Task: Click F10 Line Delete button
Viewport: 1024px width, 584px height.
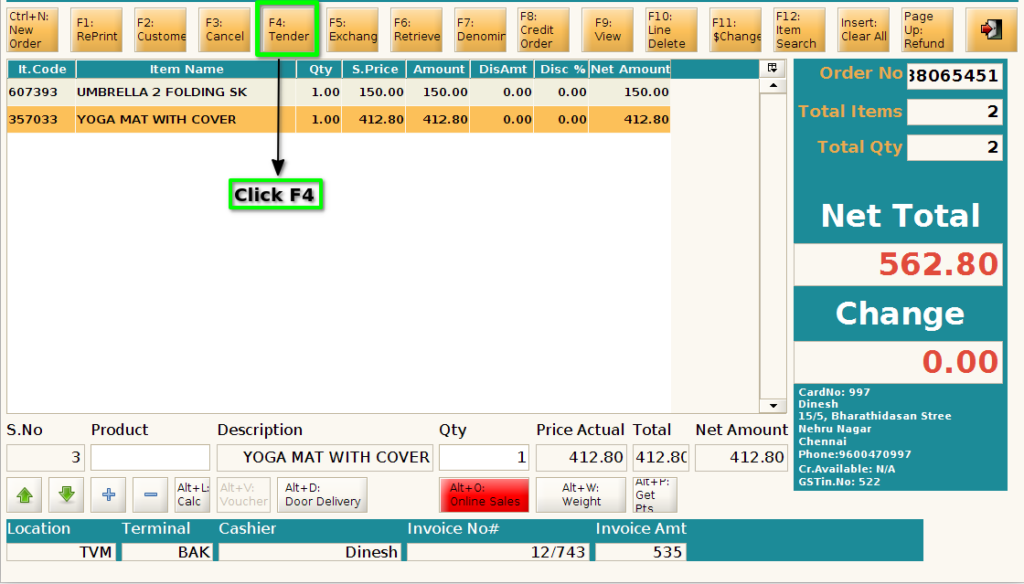Action: 671,29
